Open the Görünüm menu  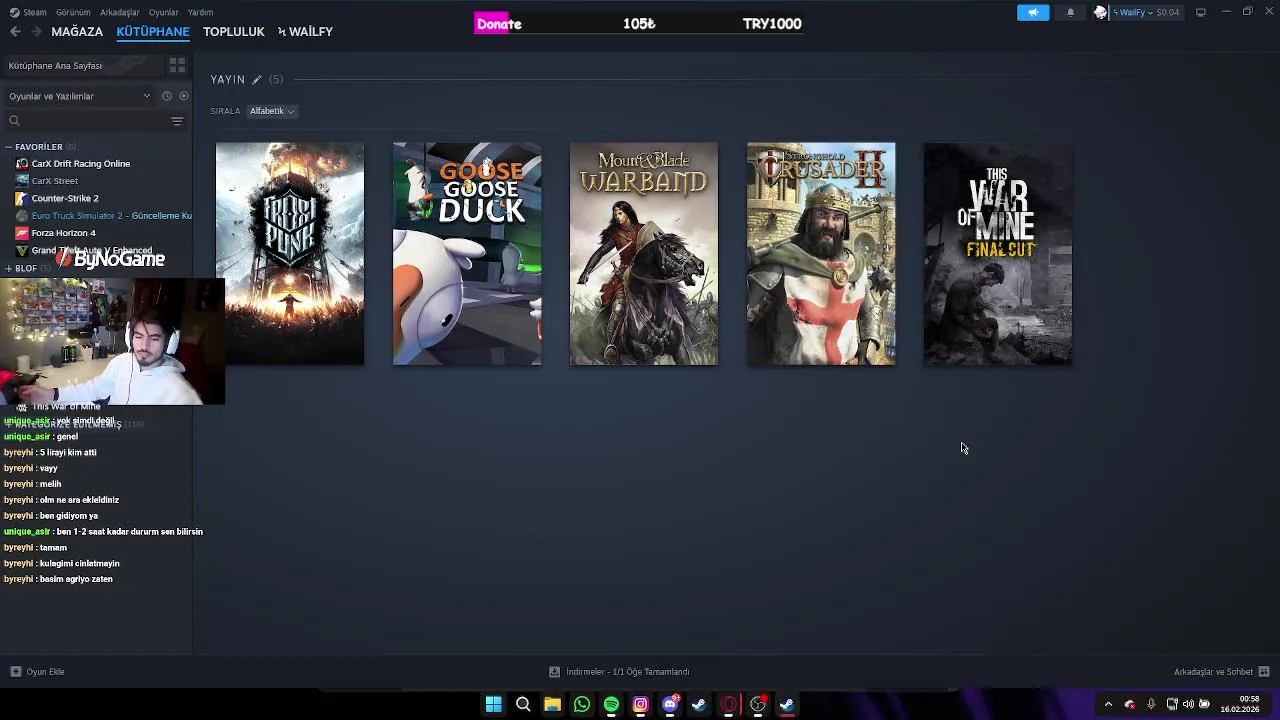point(73,12)
